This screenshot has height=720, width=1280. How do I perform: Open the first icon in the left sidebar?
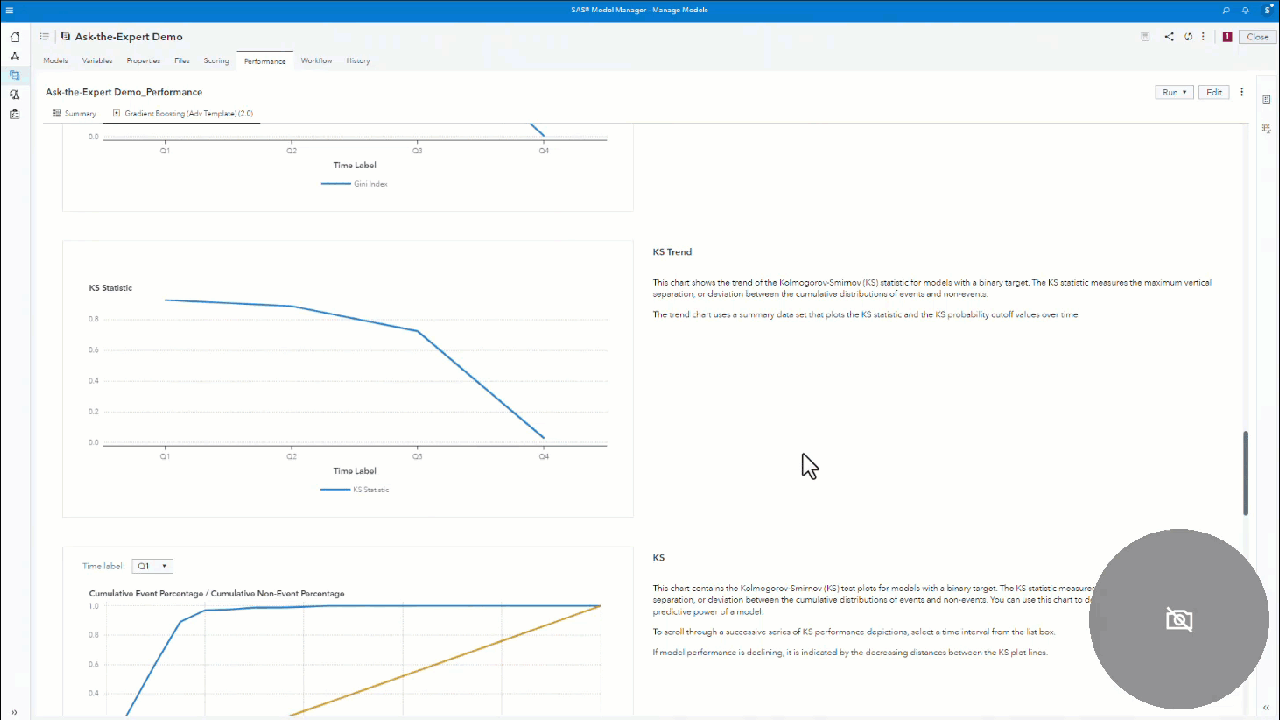point(15,36)
